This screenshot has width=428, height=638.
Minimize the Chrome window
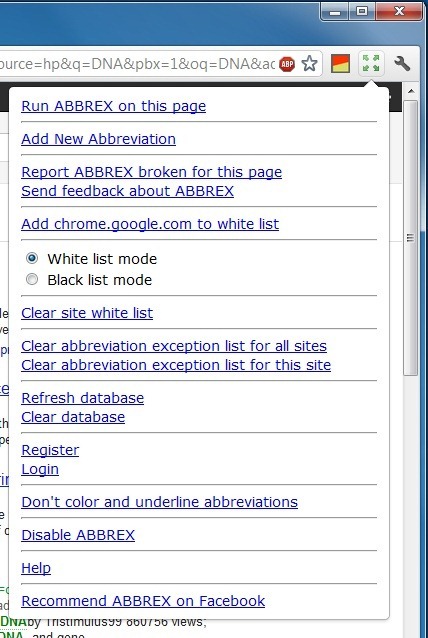[x=335, y=11]
